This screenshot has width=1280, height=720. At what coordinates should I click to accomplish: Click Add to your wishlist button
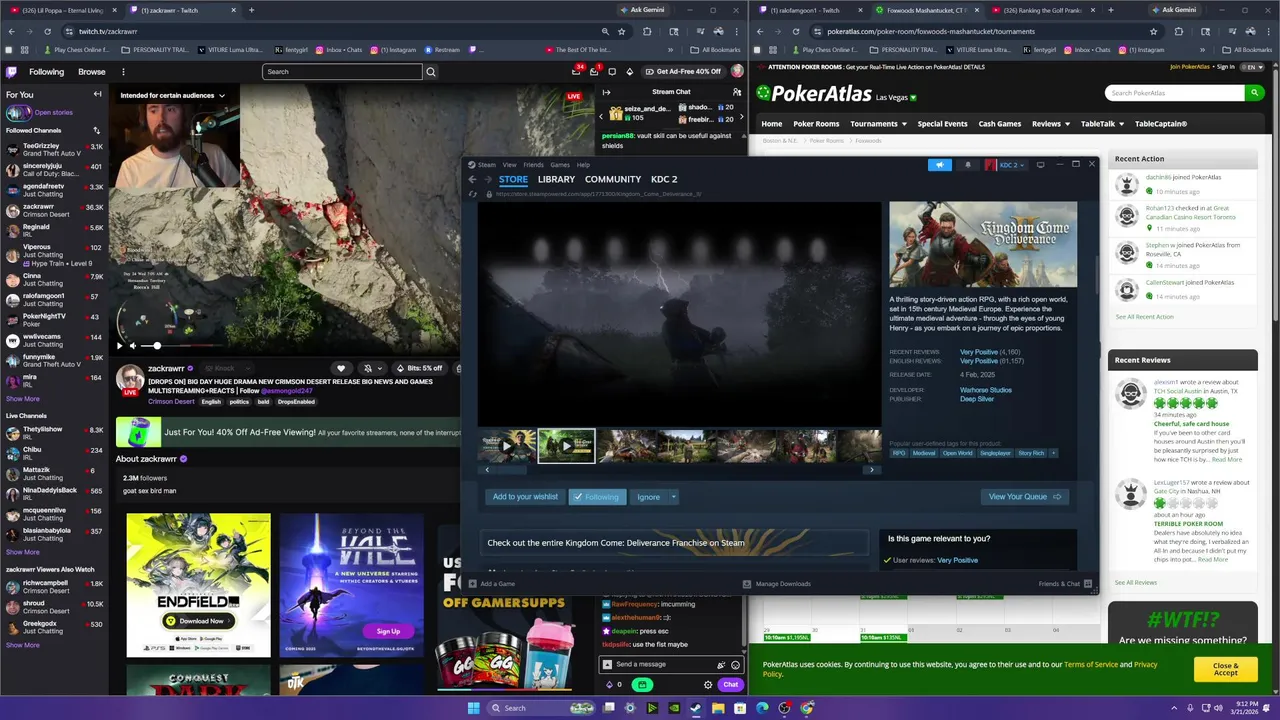tap(525, 497)
